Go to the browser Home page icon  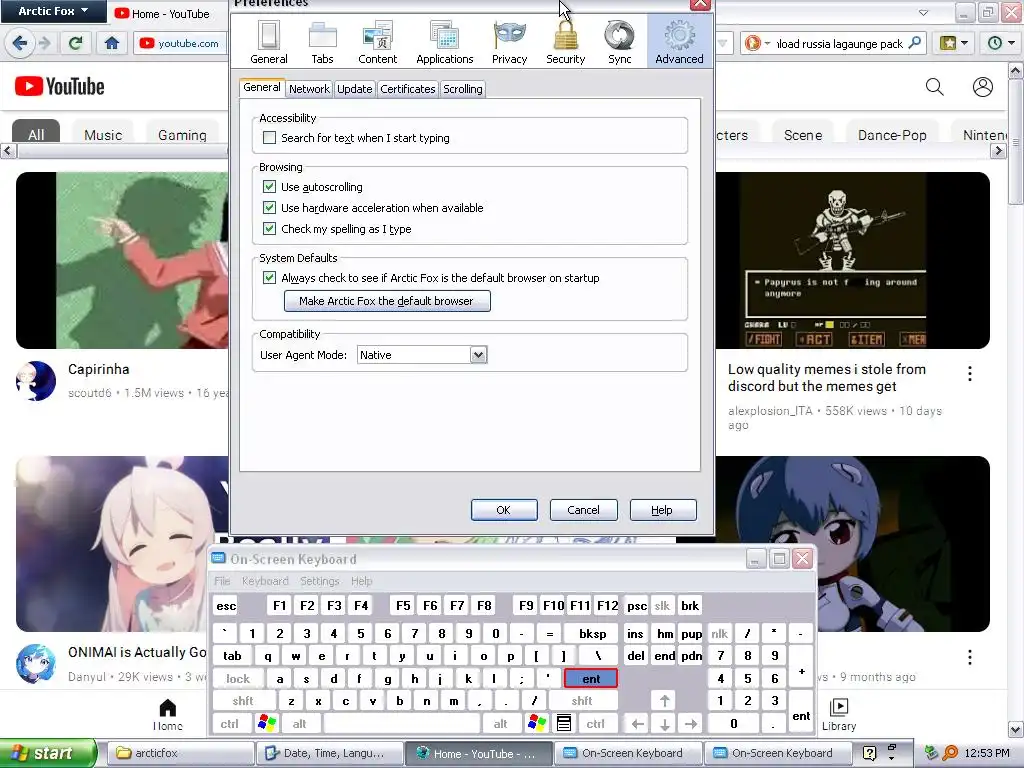point(112,43)
